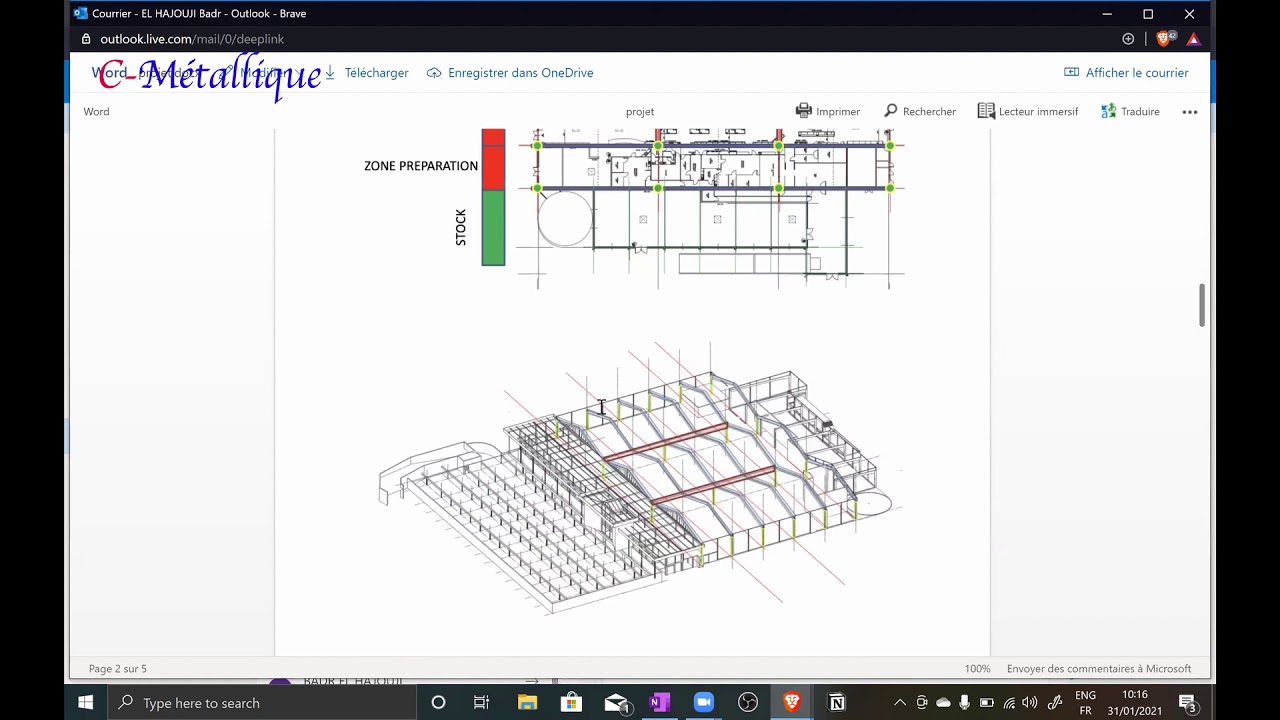The height and width of the screenshot is (720, 1280).
Task: Click the Rechercher magnifier icon
Action: tap(891, 111)
